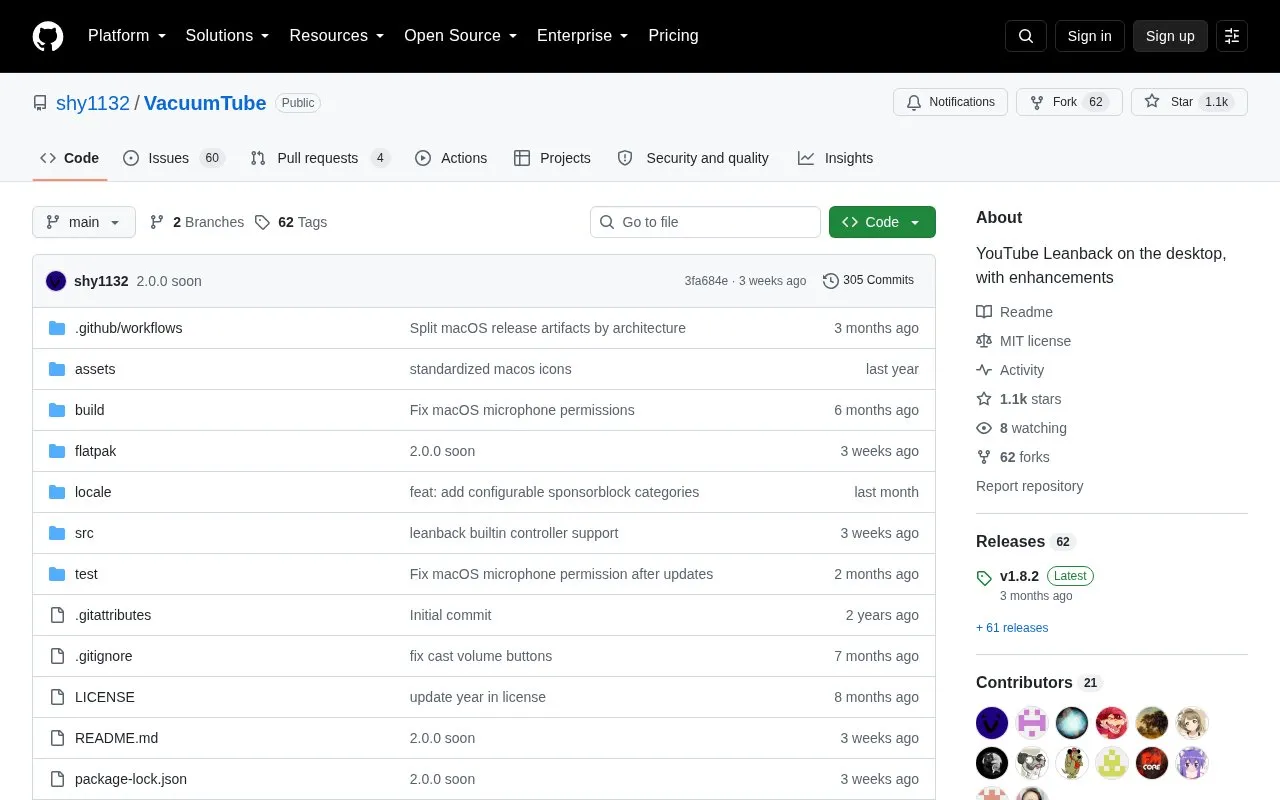Open the + 61 releases link

(x=1012, y=628)
